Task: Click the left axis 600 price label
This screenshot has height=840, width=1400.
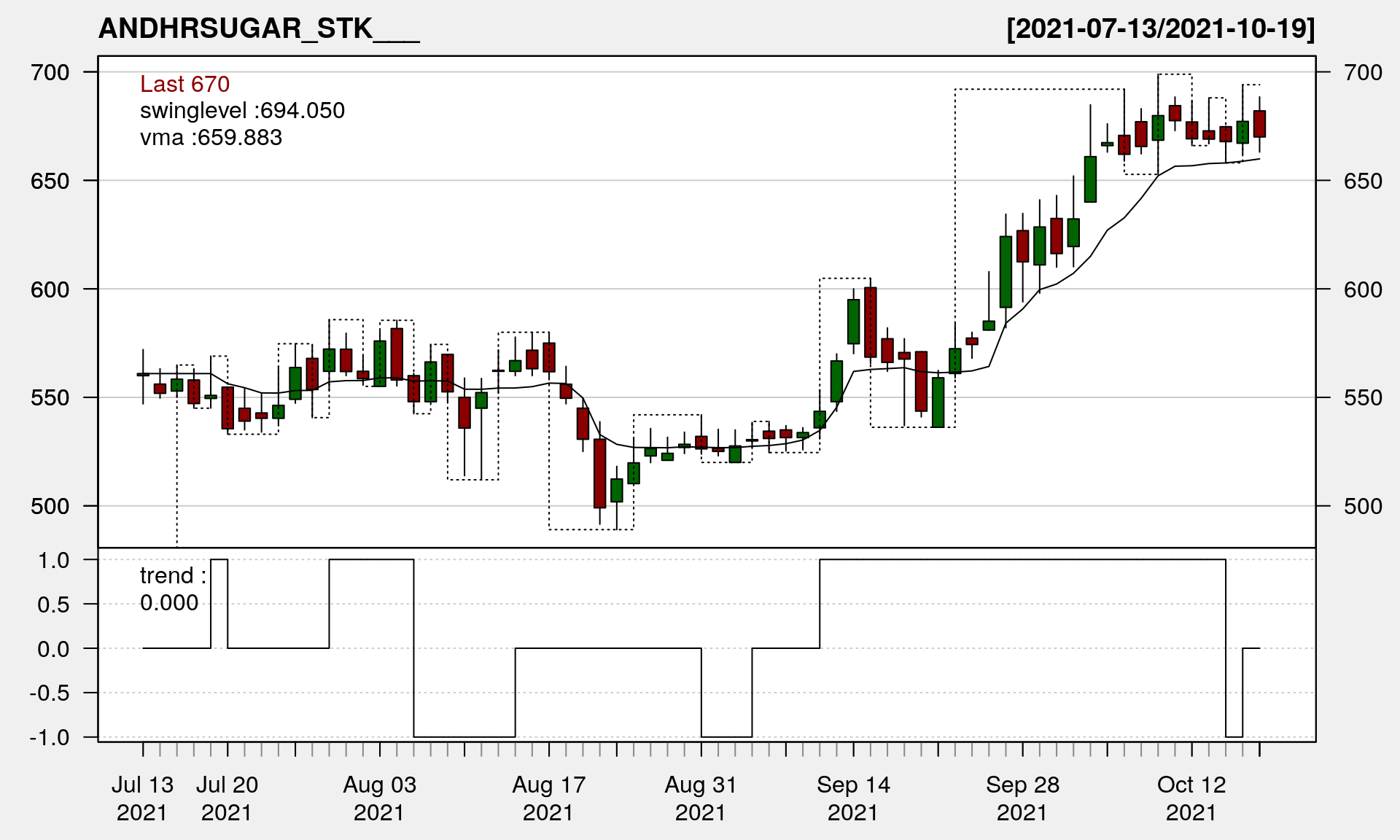Action: [50, 289]
